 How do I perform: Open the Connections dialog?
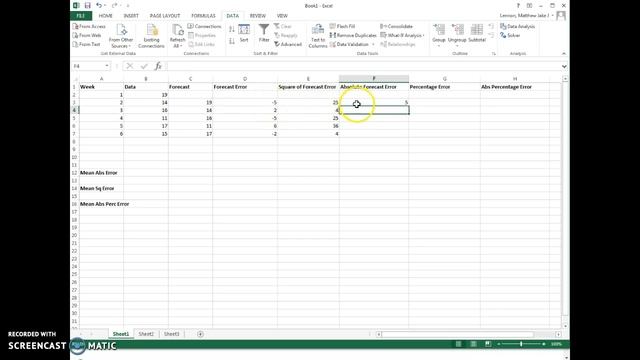pyautogui.click(x=204, y=26)
